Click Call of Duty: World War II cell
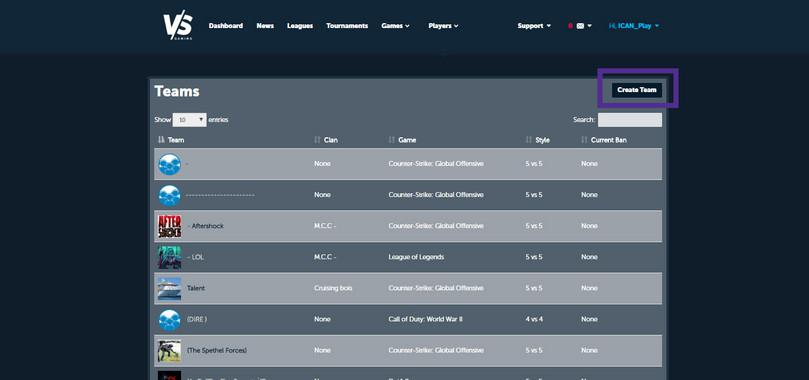Image resolution: width=809 pixels, height=380 pixels. pos(425,319)
